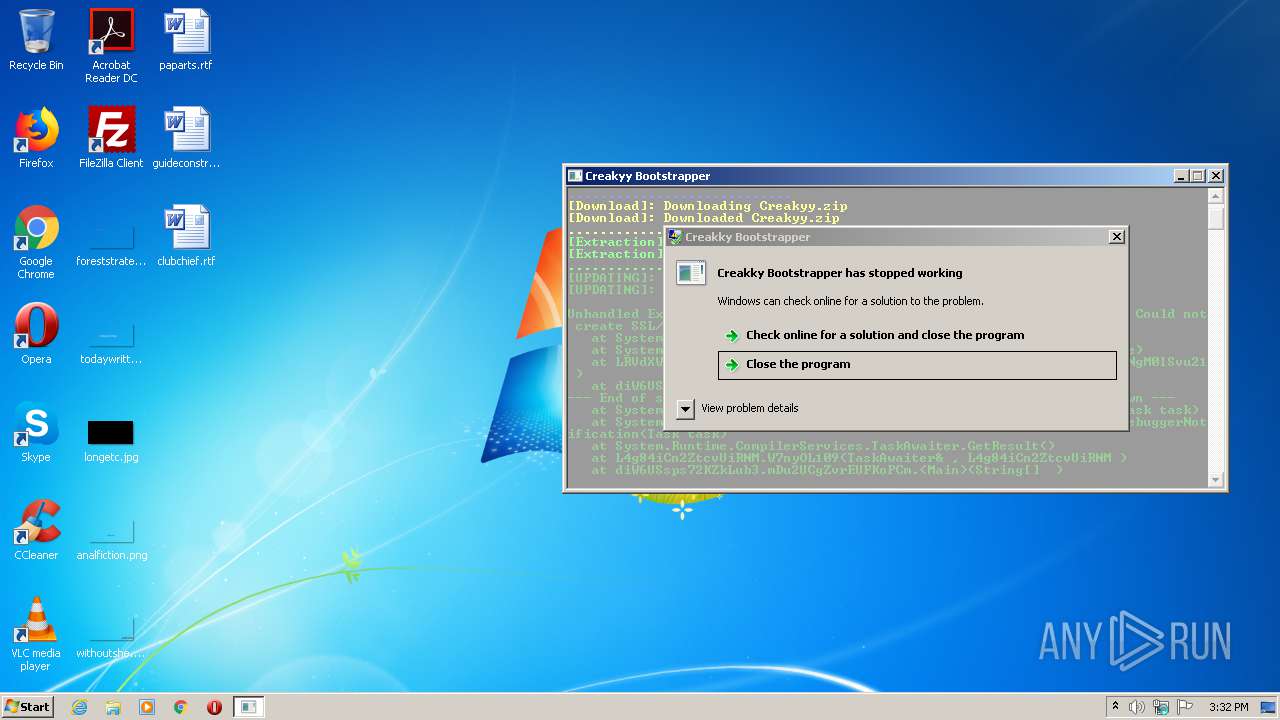Open Action Center flag icon
The height and width of the screenshot is (720, 1280).
pyautogui.click(x=1185, y=707)
